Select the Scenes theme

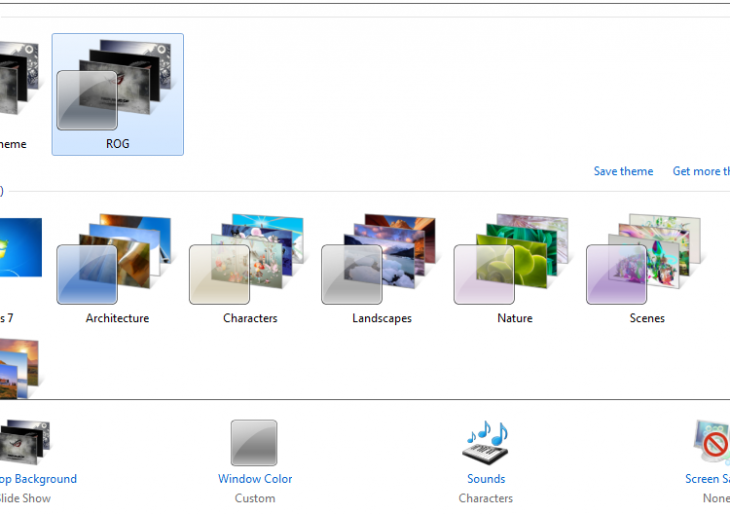644,259
